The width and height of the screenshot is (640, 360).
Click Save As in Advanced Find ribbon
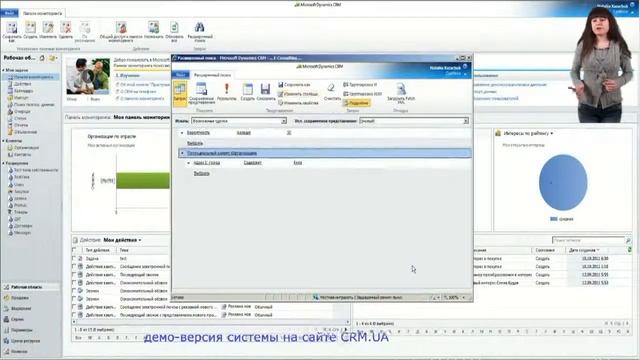294,84
